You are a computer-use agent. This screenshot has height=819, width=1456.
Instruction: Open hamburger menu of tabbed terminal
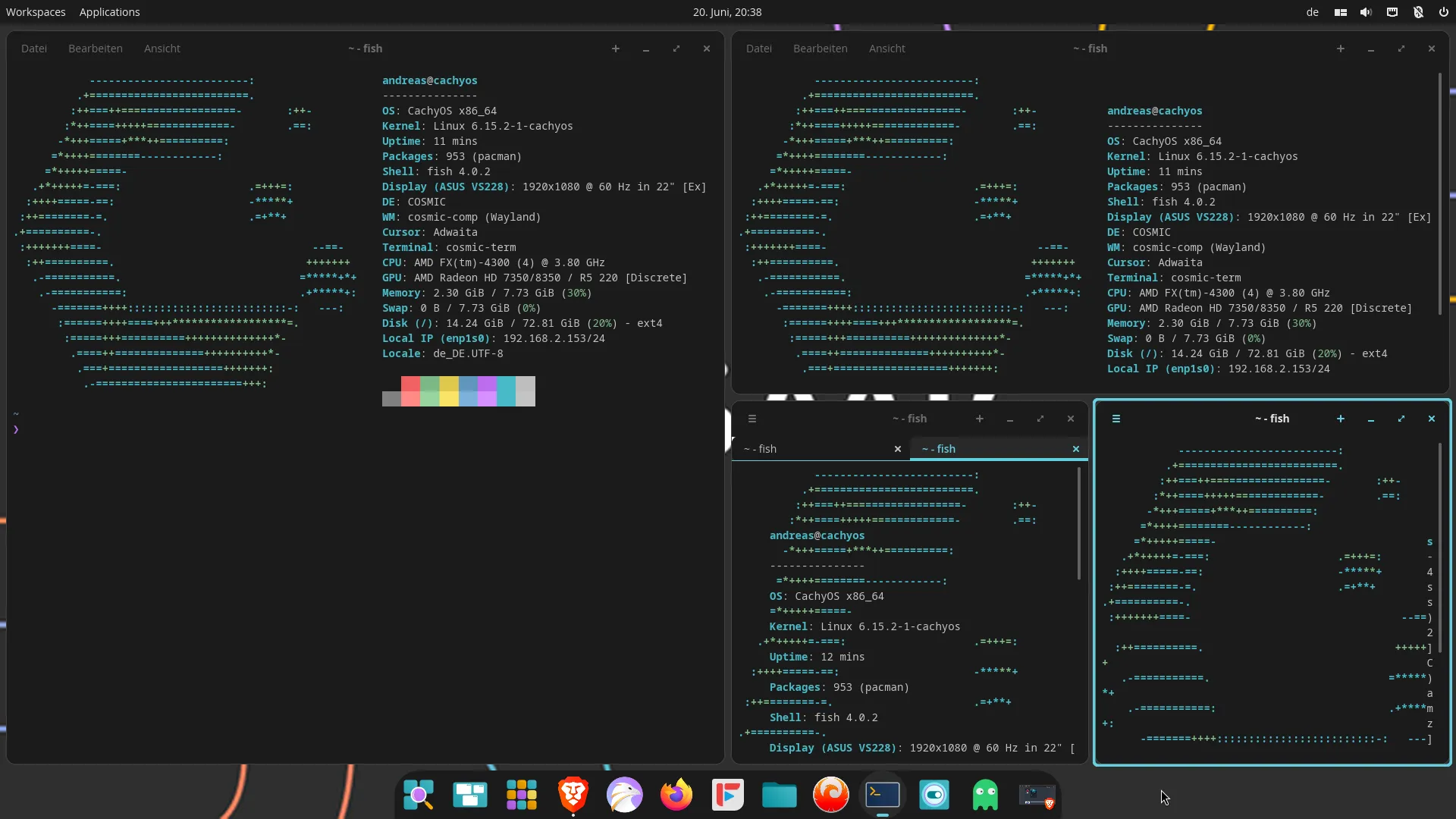pyautogui.click(x=752, y=419)
